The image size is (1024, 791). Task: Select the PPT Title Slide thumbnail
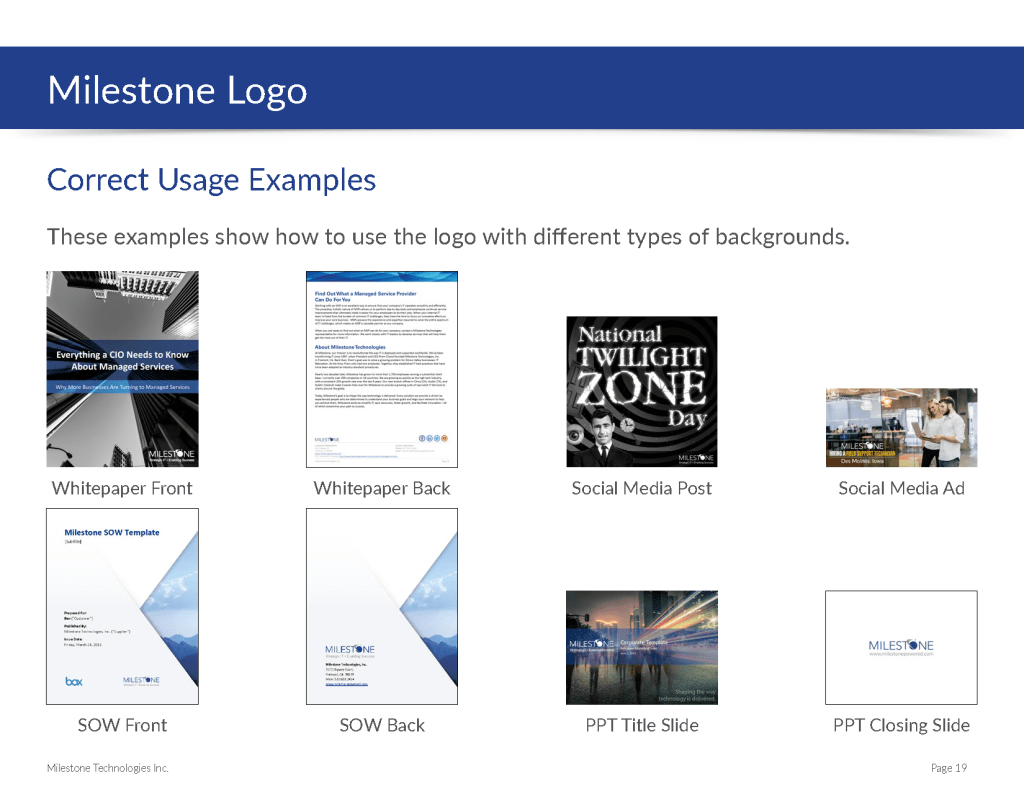coord(641,647)
